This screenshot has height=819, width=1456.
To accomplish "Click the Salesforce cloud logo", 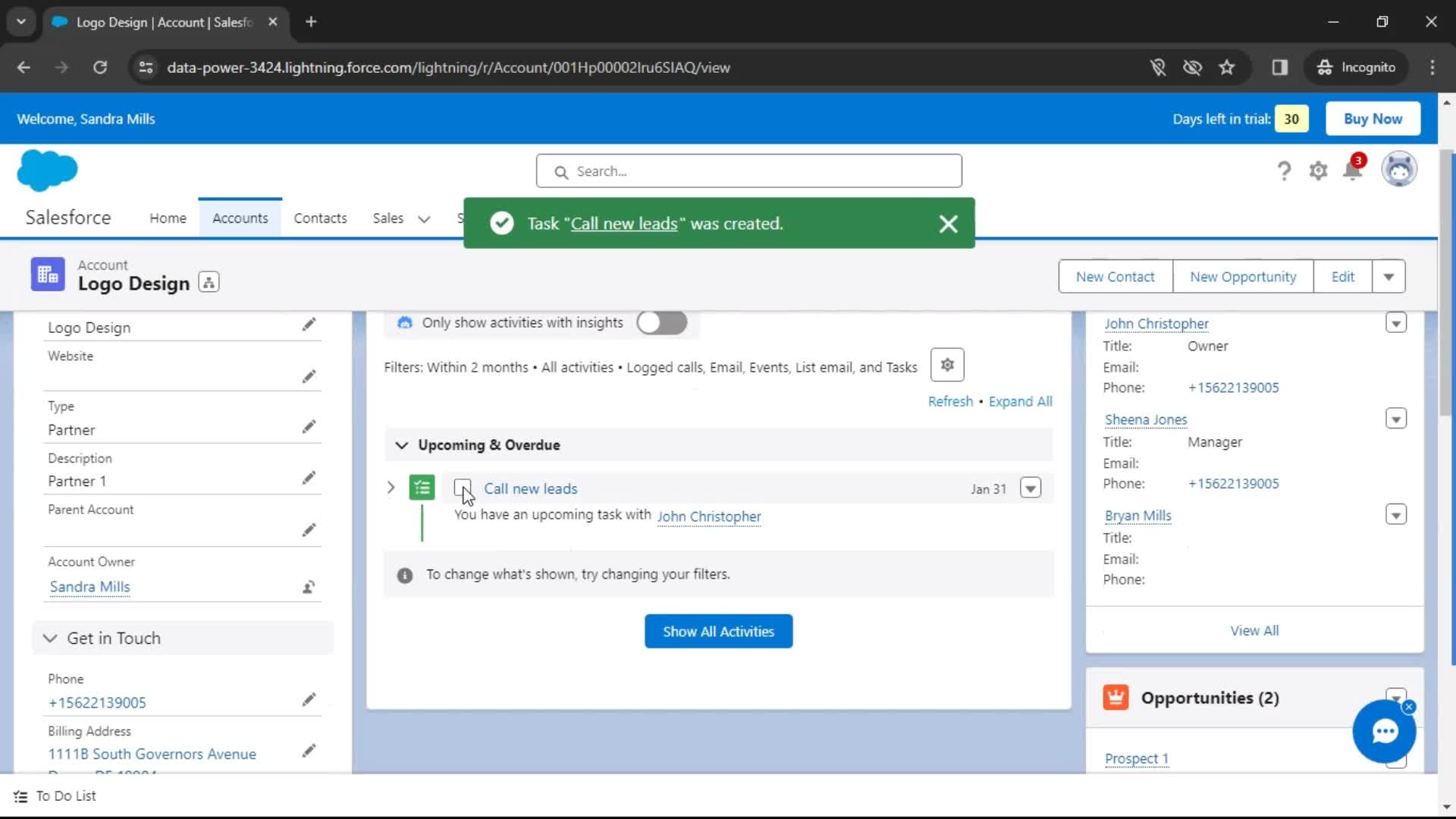I will point(47,170).
